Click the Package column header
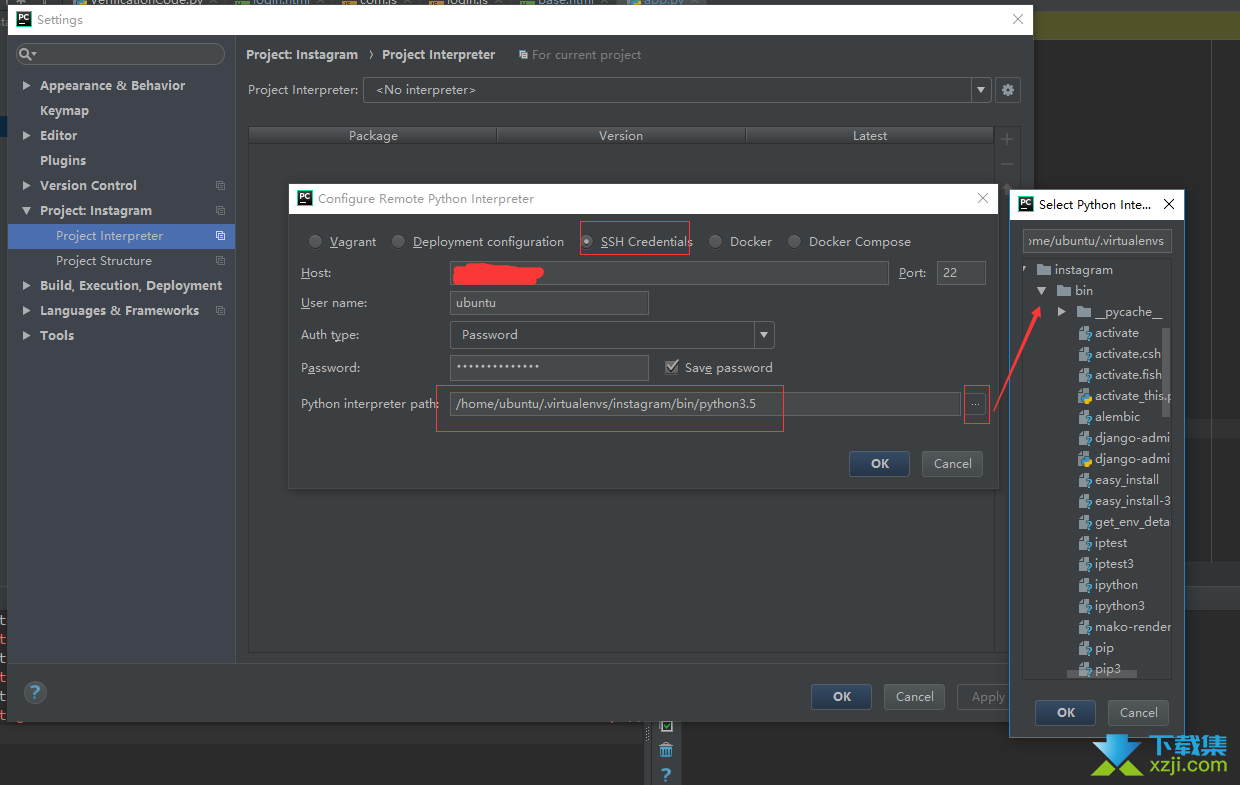This screenshot has height=785, width=1240. coord(373,135)
